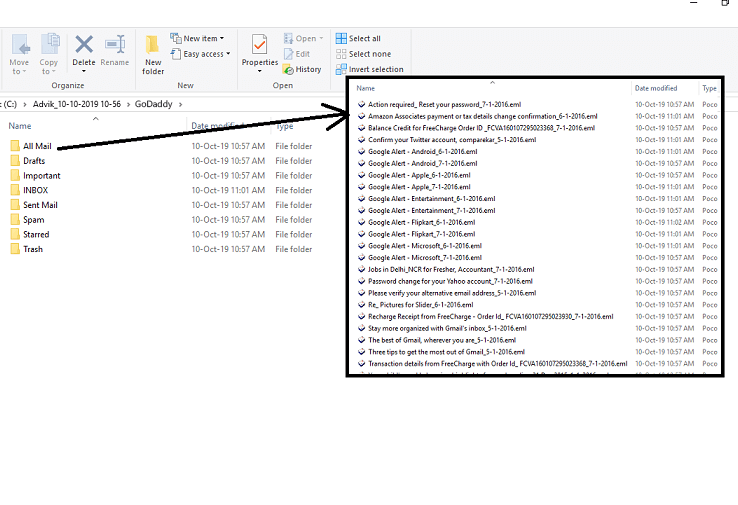The image size is (738, 505).
Task: Expand breadcrumb chevron after Advik_10-10-2019 10-56
Action: (x=128, y=104)
